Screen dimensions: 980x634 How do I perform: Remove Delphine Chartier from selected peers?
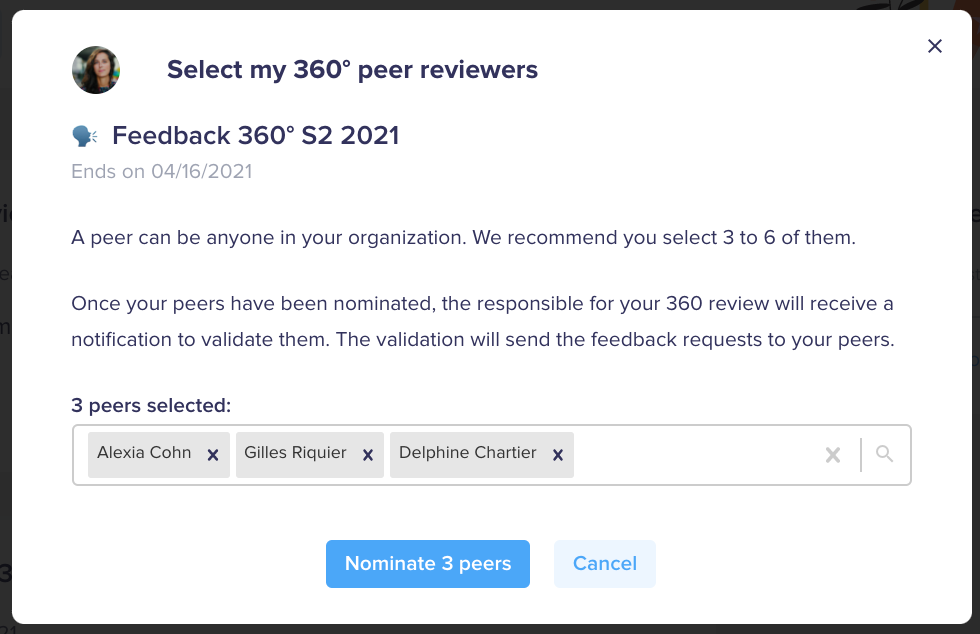click(x=558, y=455)
